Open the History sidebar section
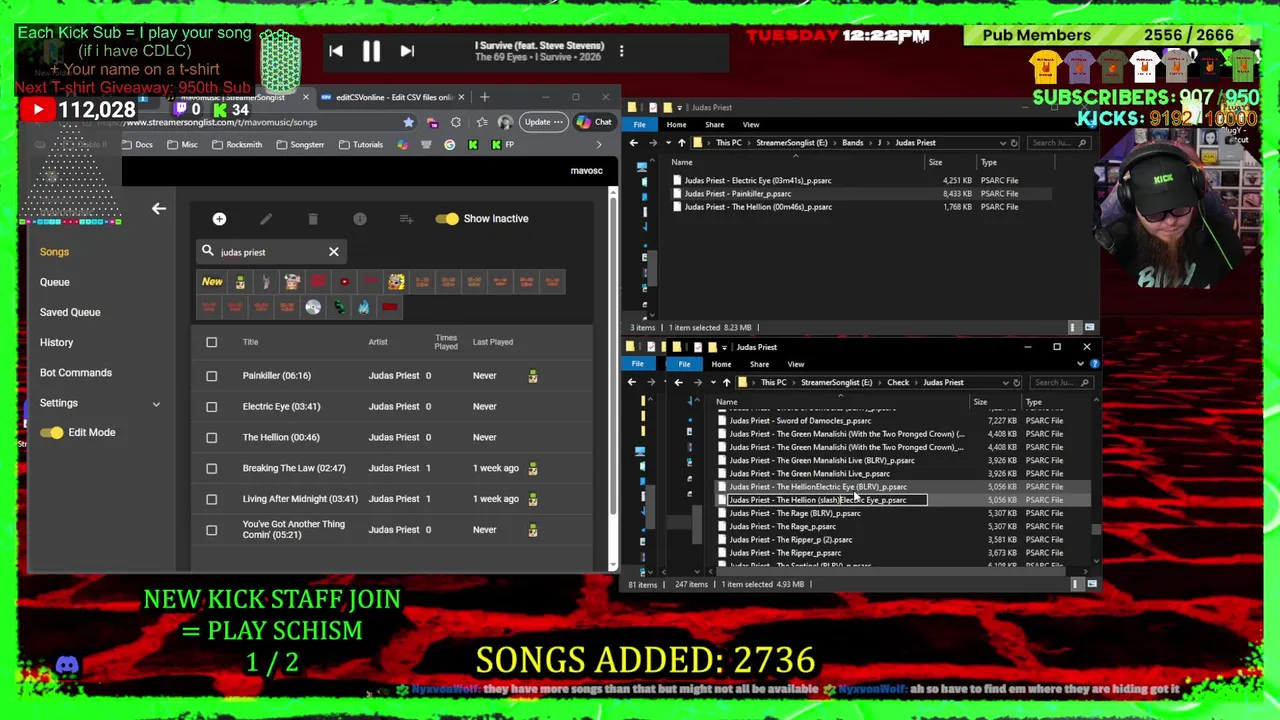 click(56, 342)
